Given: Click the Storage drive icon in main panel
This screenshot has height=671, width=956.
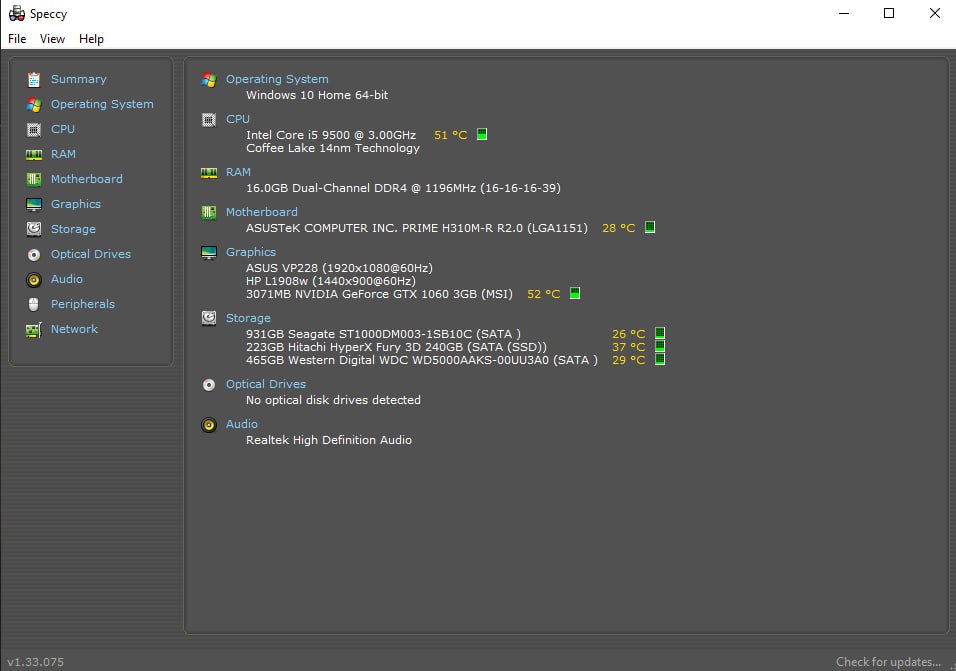Looking at the screenshot, I should pyautogui.click(x=209, y=318).
